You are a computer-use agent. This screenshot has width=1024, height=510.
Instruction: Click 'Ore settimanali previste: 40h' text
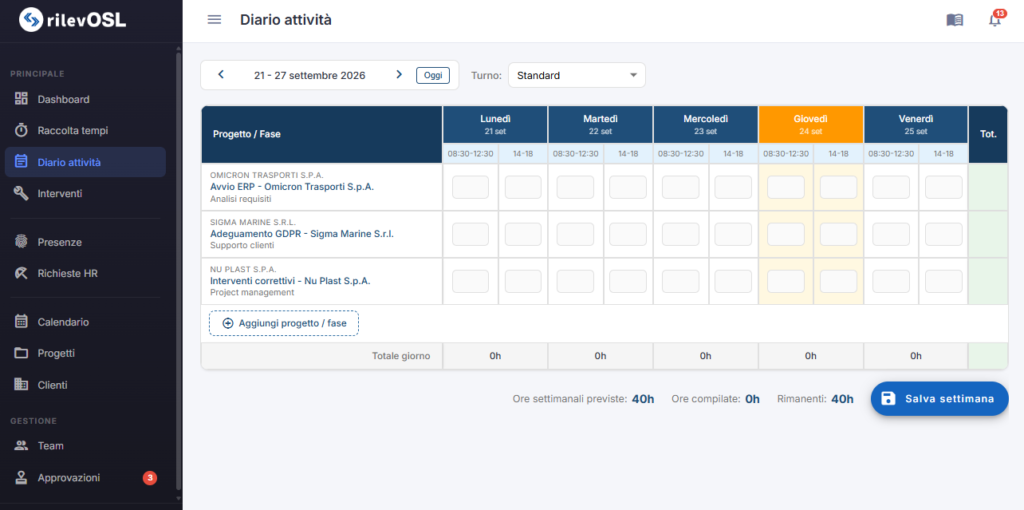coord(583,399)
